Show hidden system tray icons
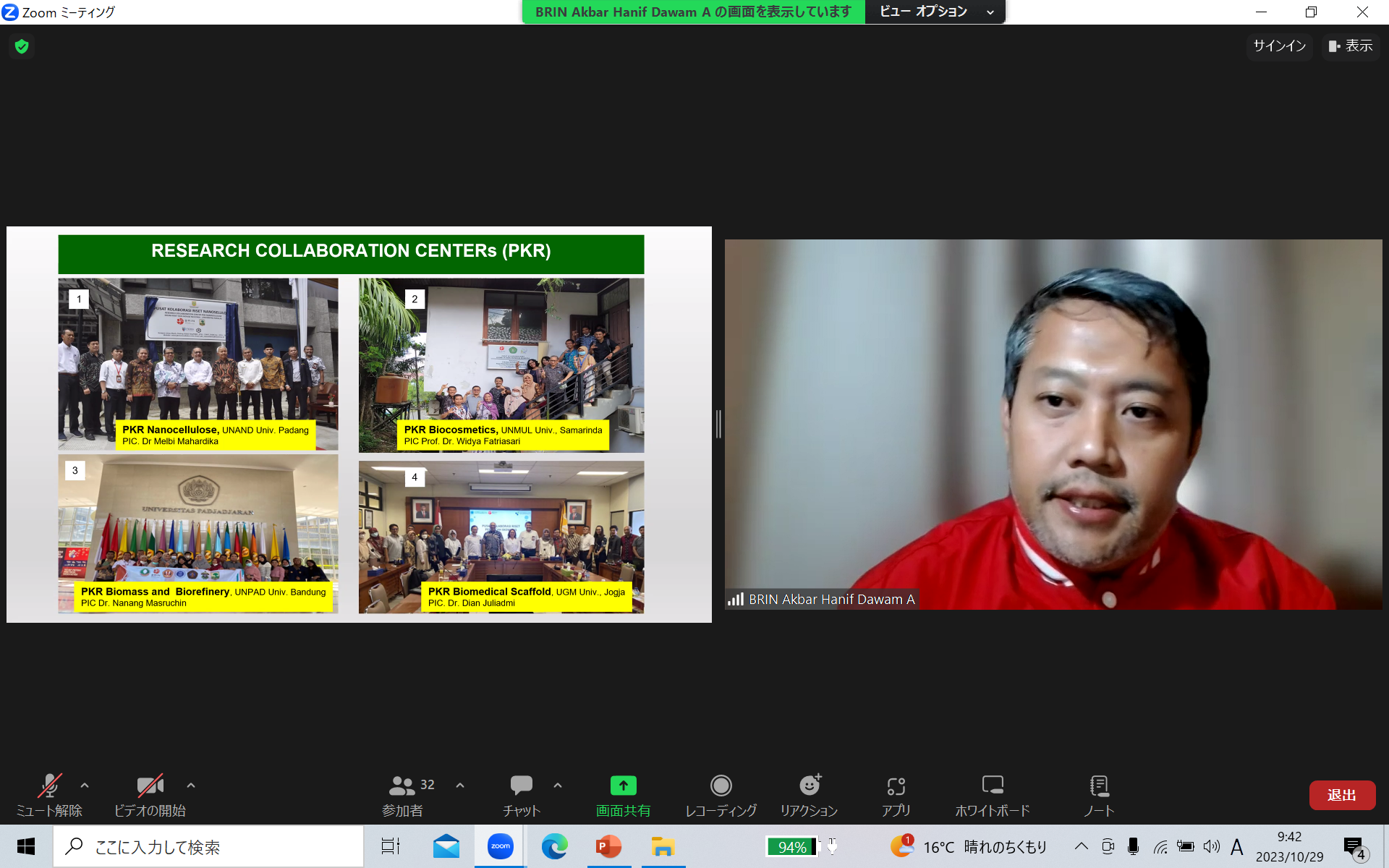This screenshot has width=1389, height=868. [x=1082, y=846]
